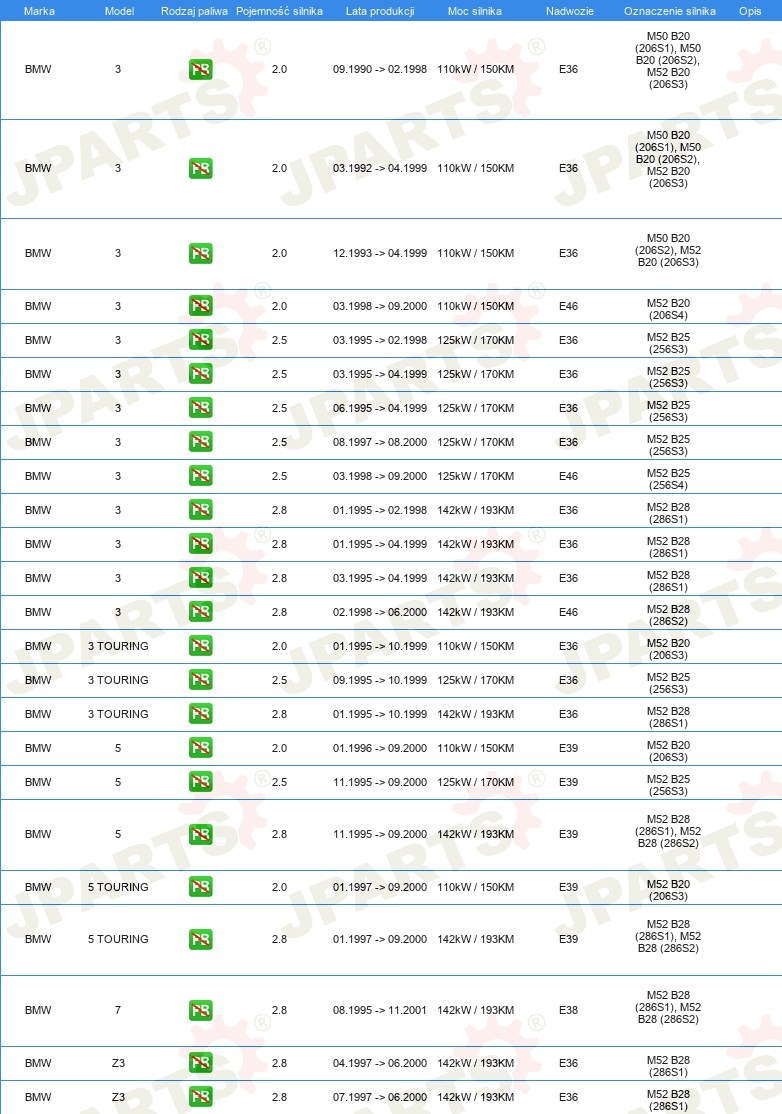Image resolution: width=782 pixels, height=1114 pixels.
Task: Click engine code M52 B25 (256S4)
Action: pyautogui.click(x=668, y=480)
